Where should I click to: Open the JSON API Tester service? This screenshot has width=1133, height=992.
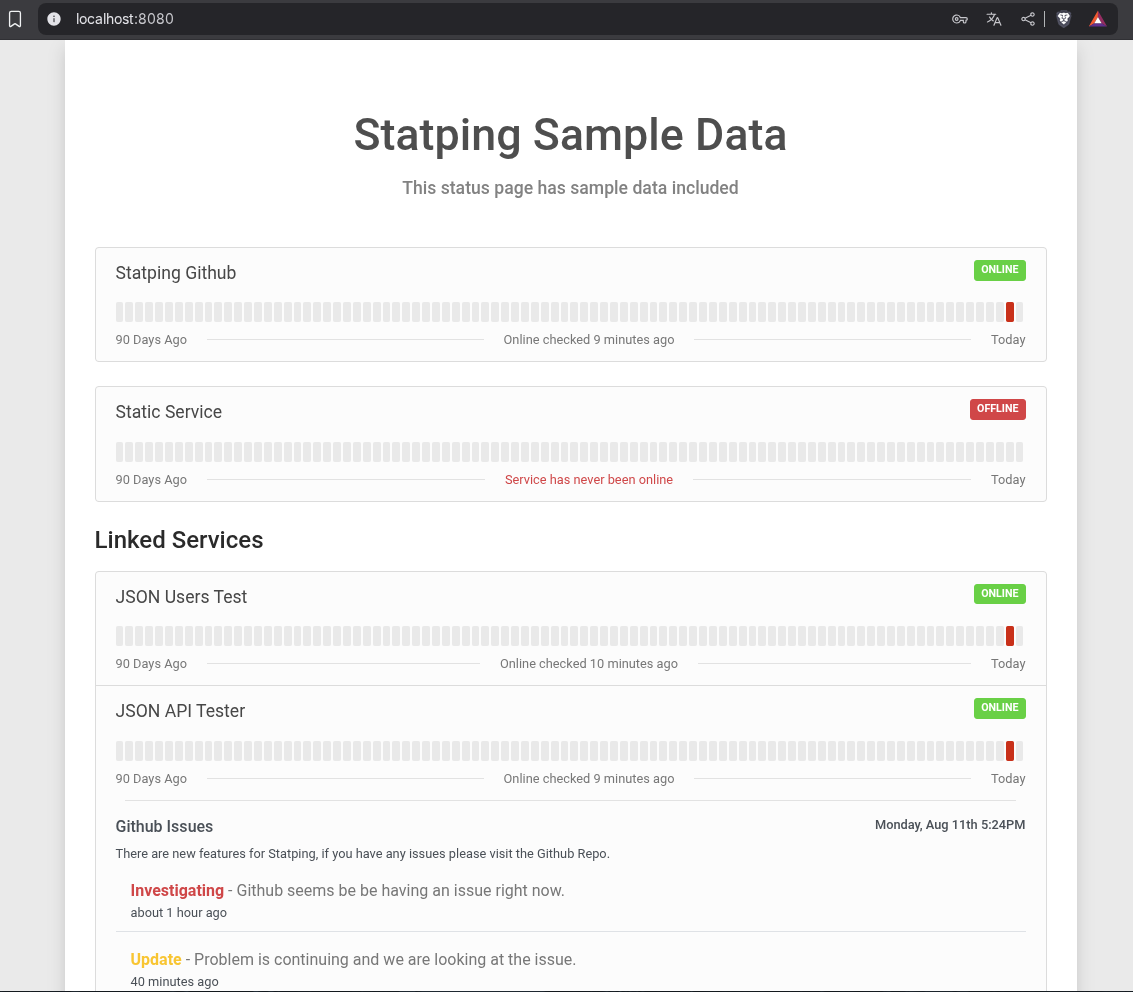(x=180, y=711)
